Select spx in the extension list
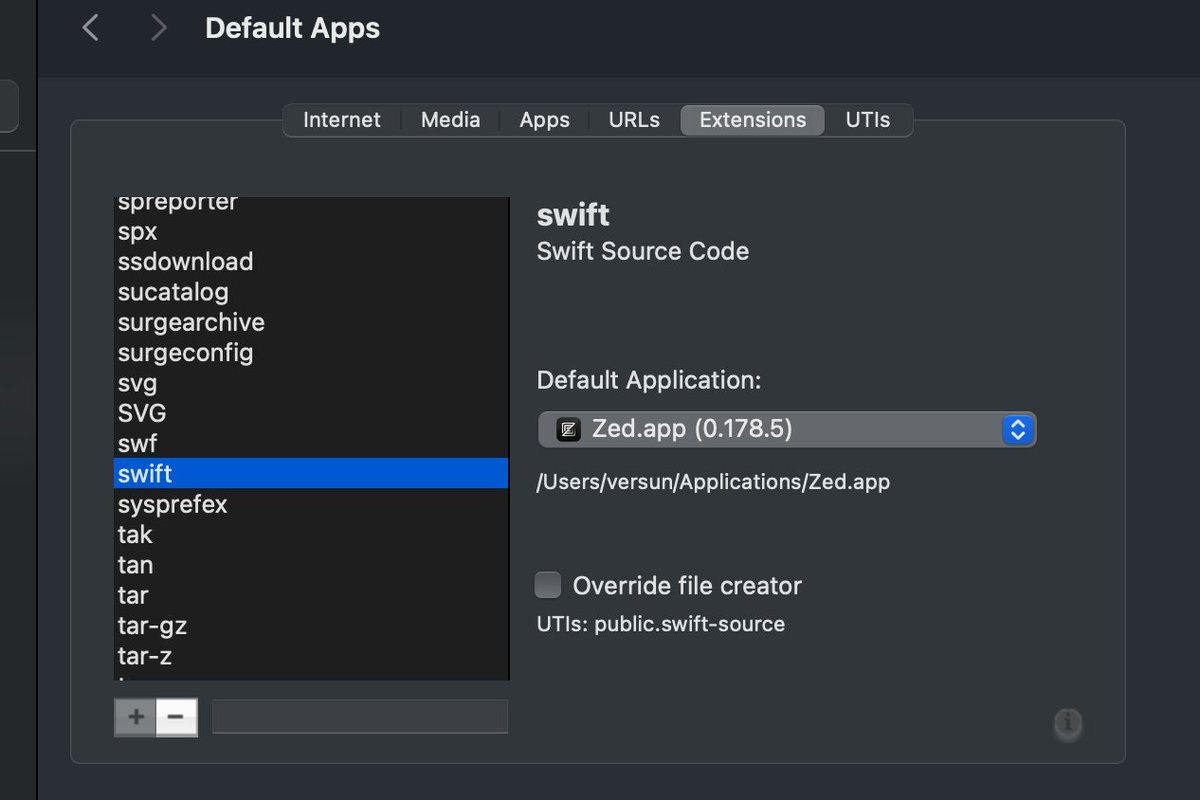 coord(311,231)
